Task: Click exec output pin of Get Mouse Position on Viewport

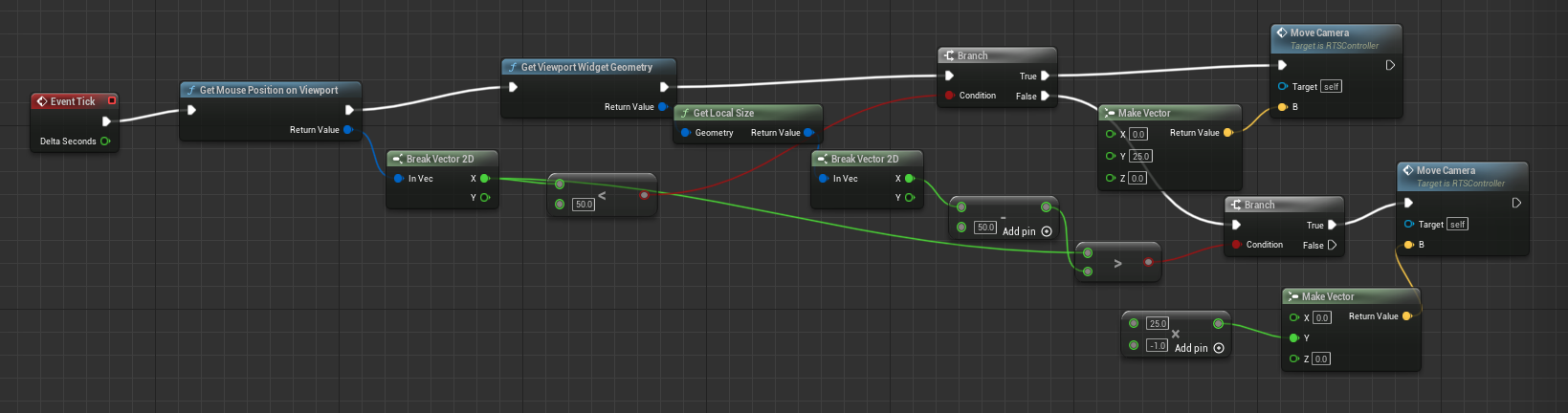Action: (349, 110)
